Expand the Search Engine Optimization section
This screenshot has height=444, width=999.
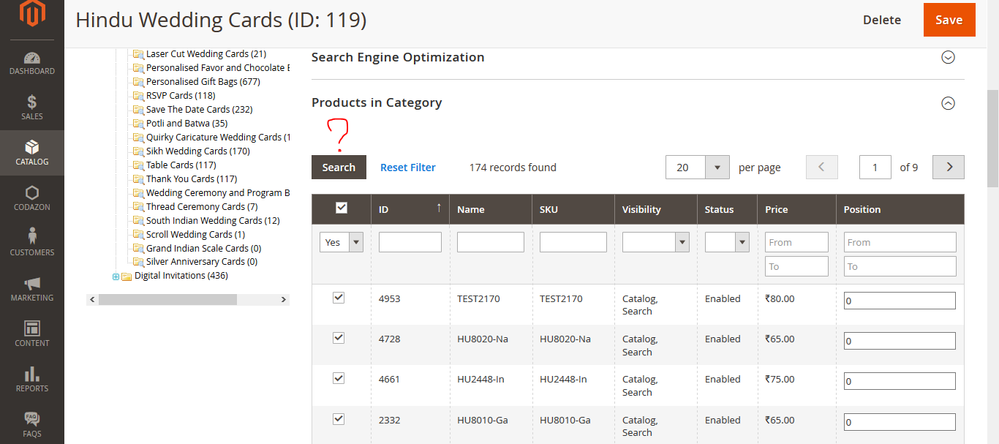pos(948,57)
